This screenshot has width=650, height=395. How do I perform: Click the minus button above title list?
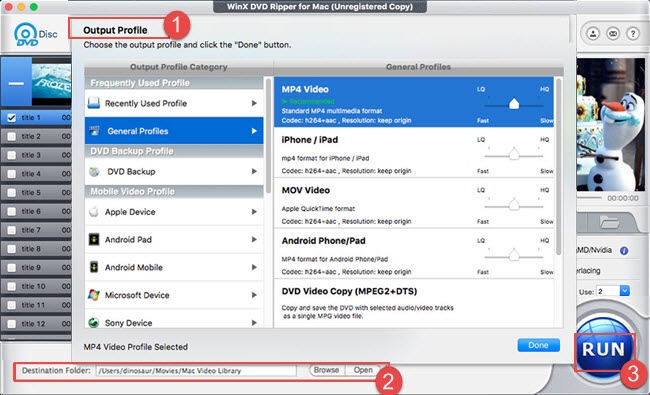[x=16, y=83]
